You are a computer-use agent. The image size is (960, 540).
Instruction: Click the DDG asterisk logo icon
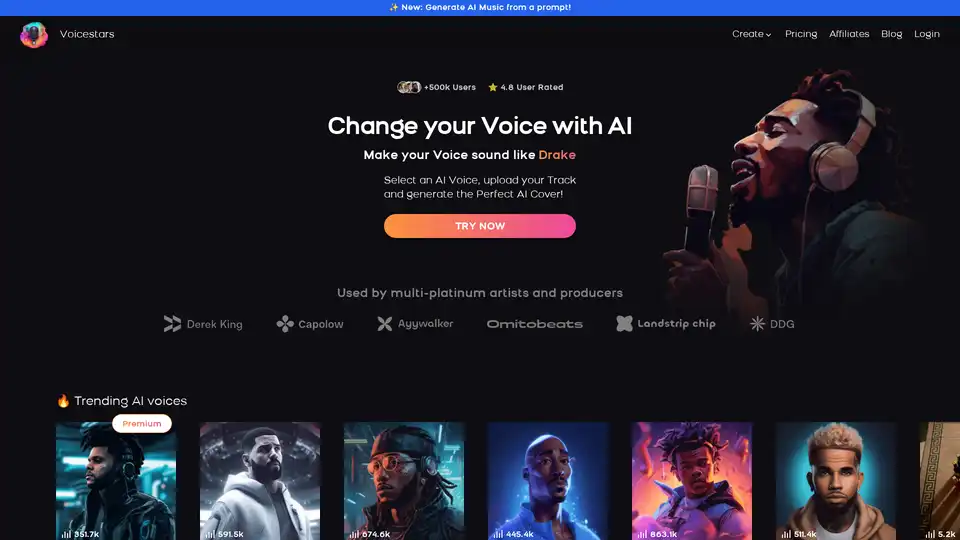tap(757, 324)
